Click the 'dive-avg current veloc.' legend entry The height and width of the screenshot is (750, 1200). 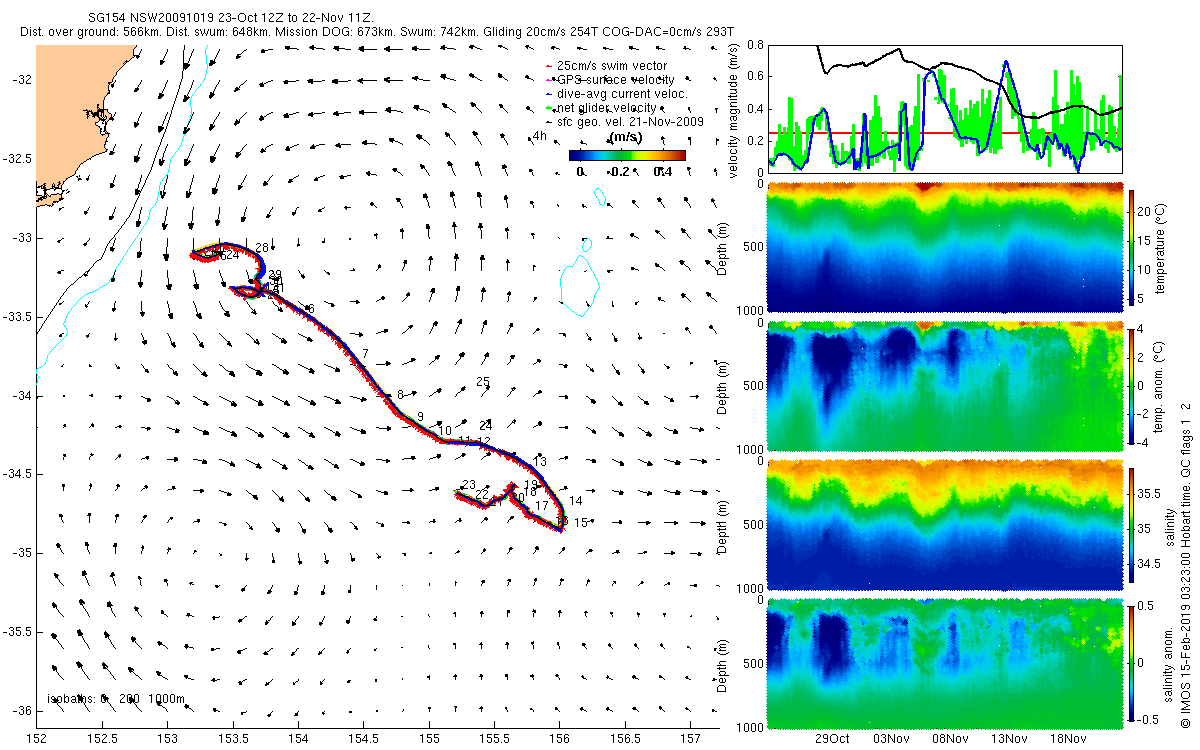tap(615, 93)
